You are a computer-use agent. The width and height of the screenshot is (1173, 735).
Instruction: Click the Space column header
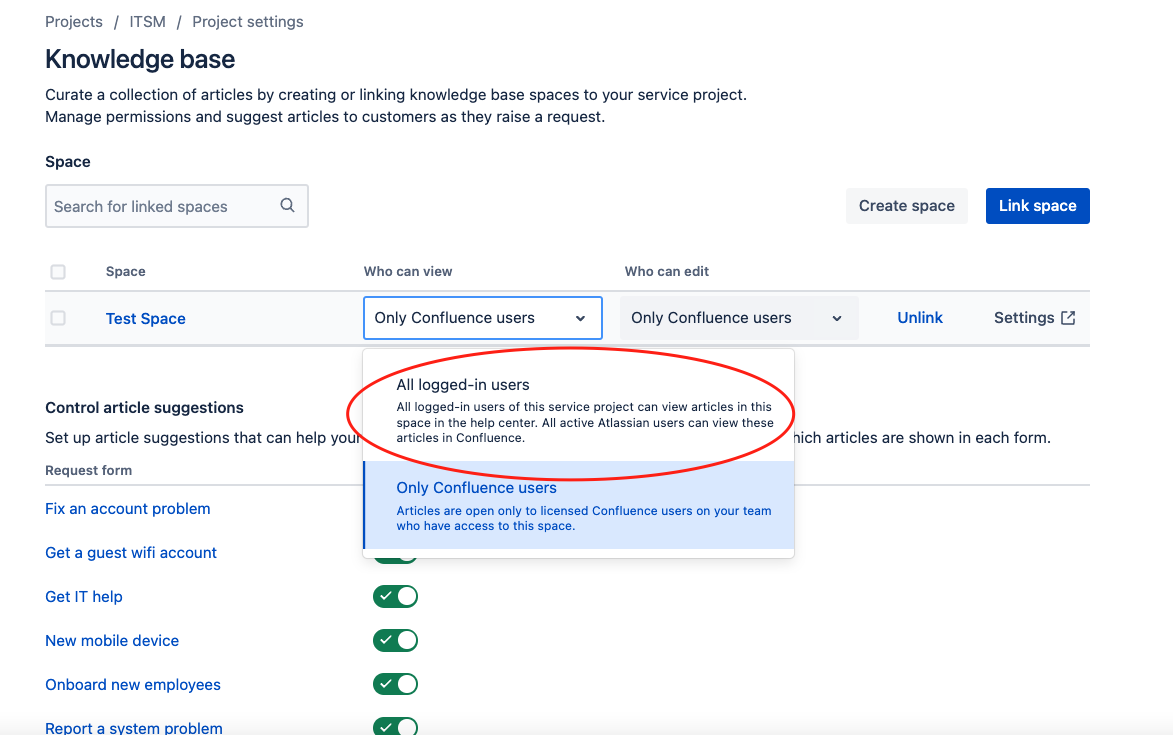point(126,271)
